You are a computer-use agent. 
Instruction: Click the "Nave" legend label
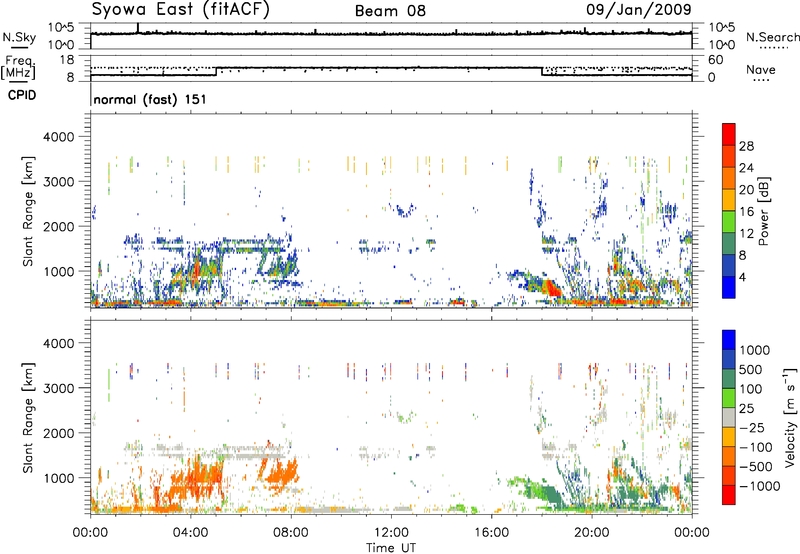click(x=761, y=69)
